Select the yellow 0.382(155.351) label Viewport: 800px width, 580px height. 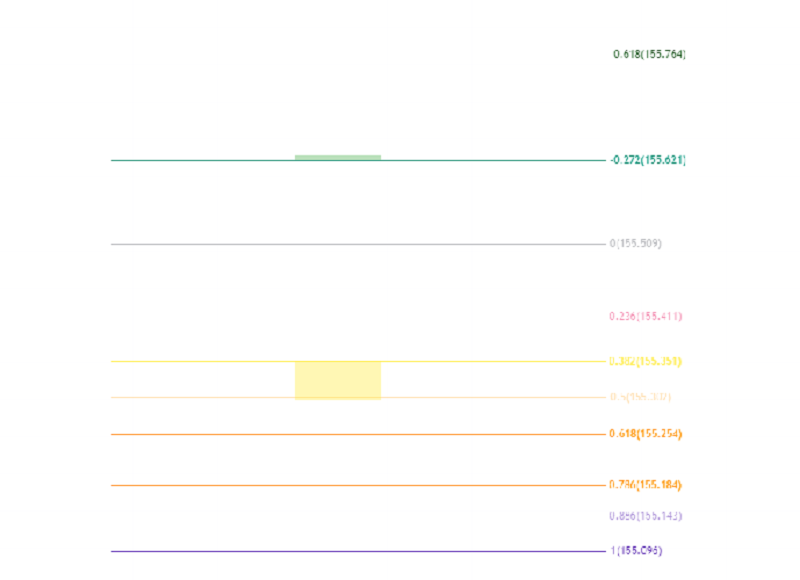[x=645, y=361]
